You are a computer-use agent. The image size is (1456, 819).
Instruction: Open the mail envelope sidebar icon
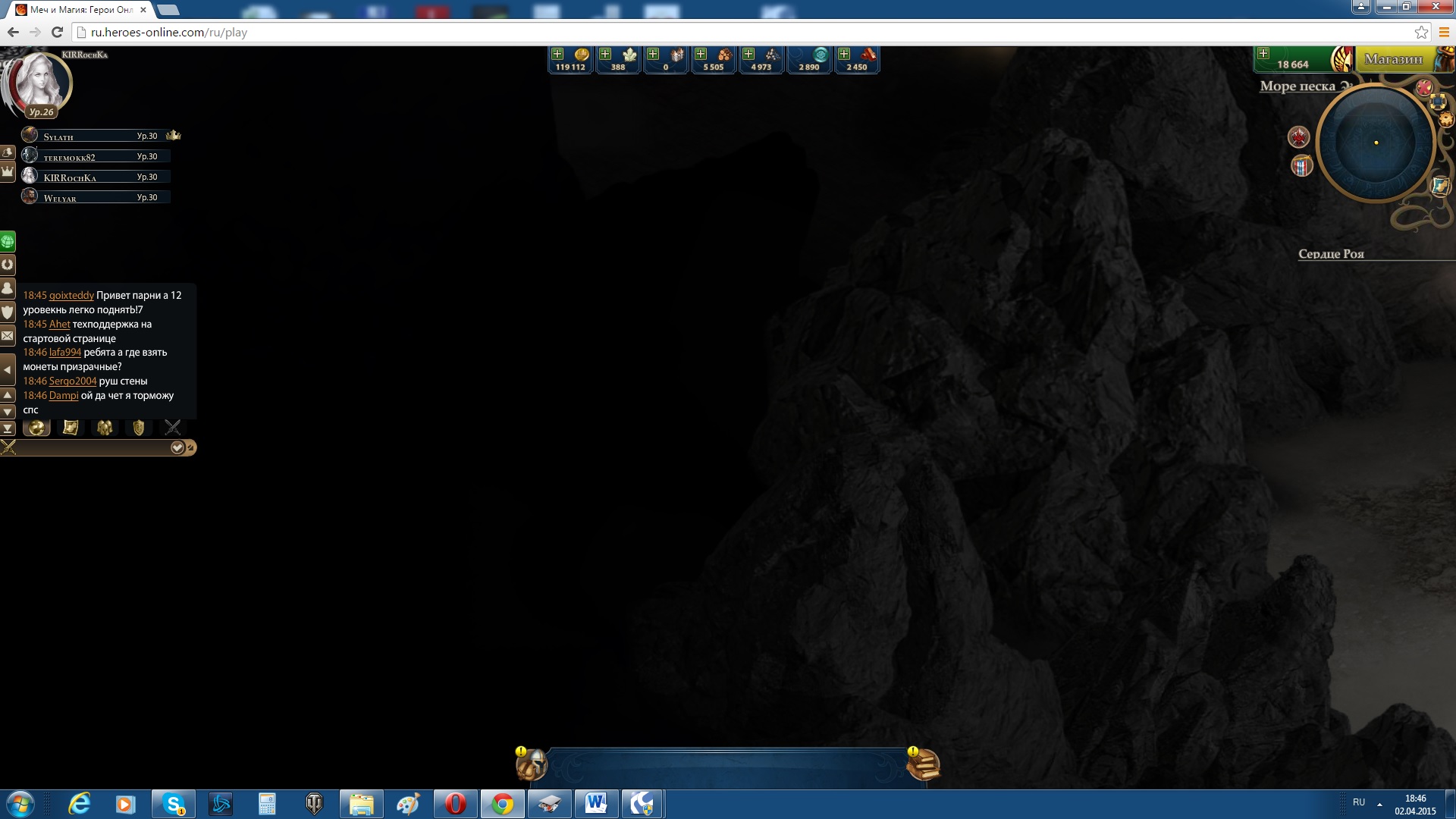point(8,335)
